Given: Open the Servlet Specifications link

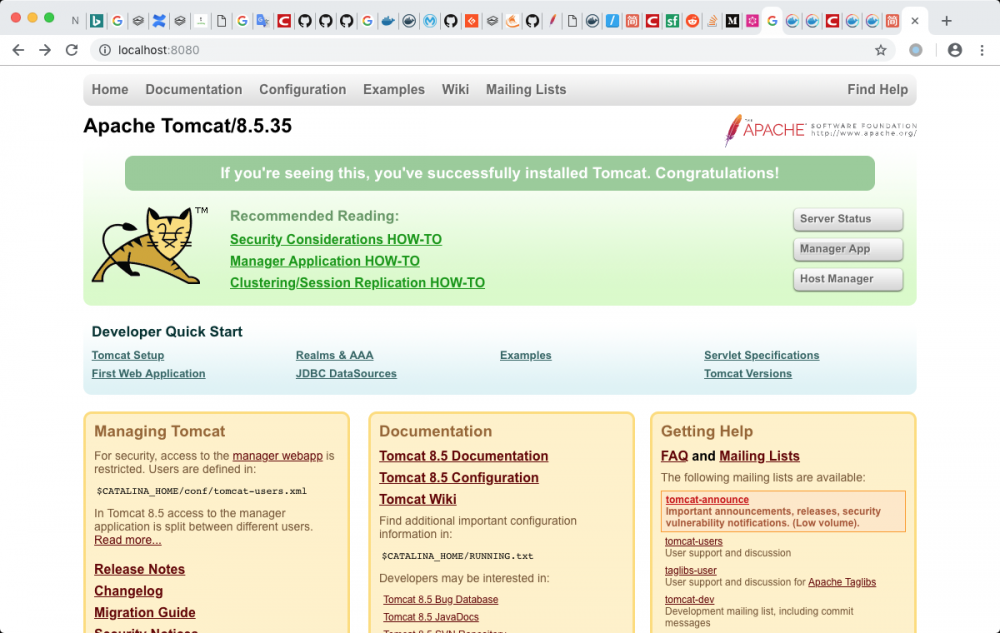Looking at the screenshot, I should click(761, 355).
